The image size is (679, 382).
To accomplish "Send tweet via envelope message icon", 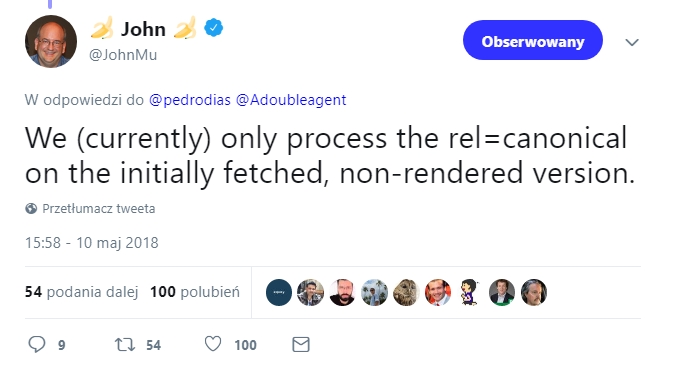I will 301,345.
